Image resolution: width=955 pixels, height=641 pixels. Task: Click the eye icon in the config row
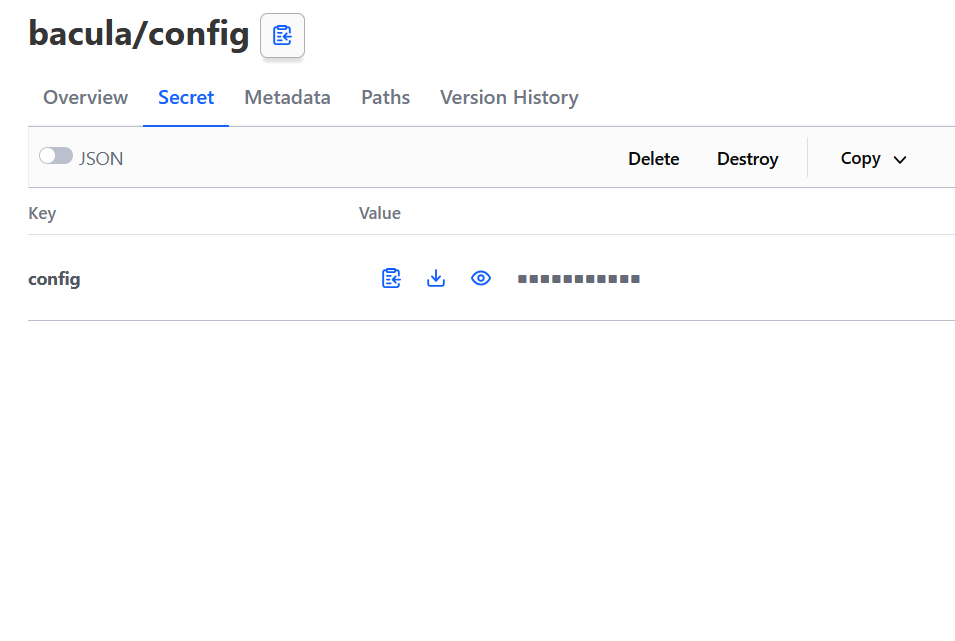pos(481,278)
